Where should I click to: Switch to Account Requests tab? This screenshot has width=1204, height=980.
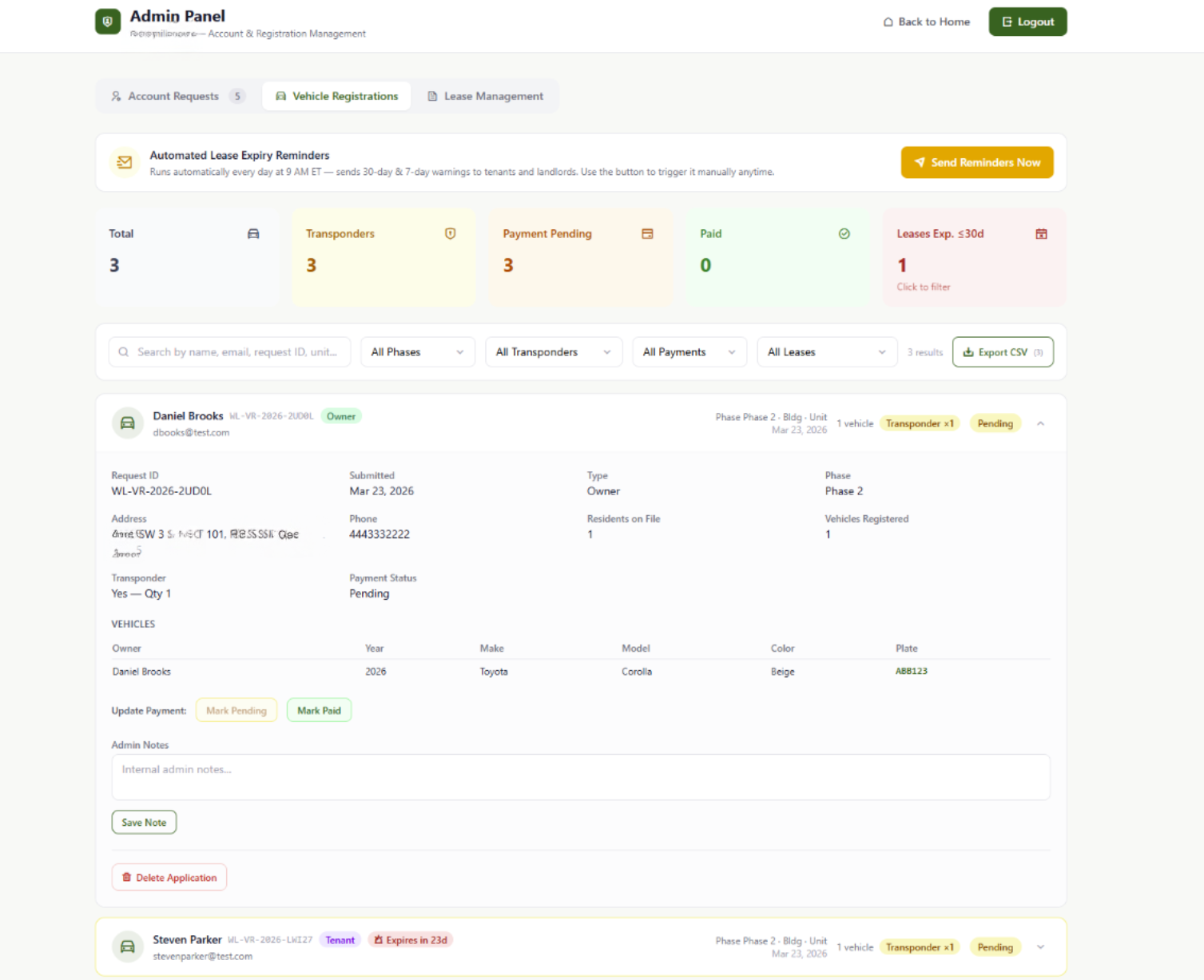click(177, 96)
